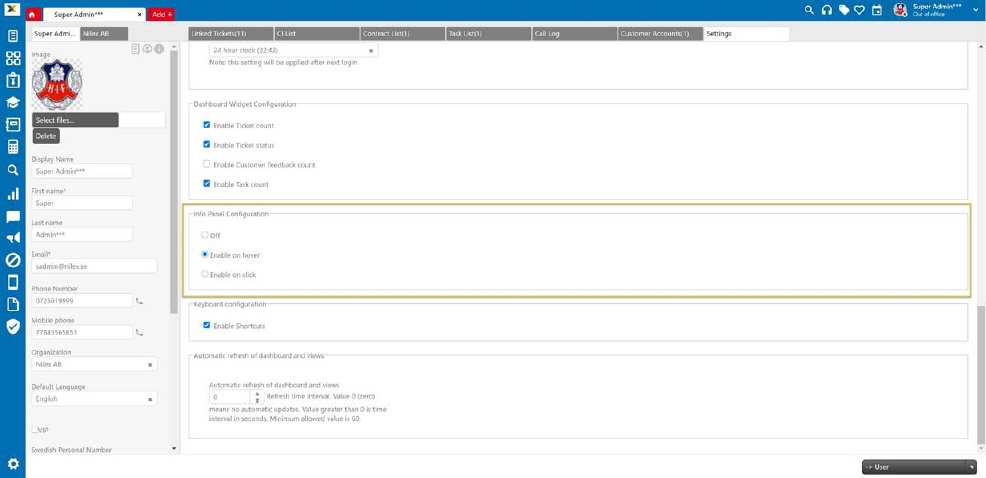This screenshot has height=478, width=986.
Task: Open the headset support icon in top bar
Action: pos(827,10)
